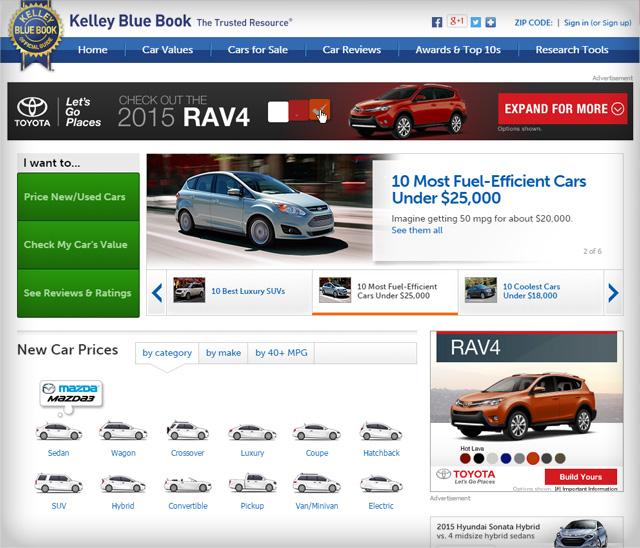Select the Wagon car icon

123,431
